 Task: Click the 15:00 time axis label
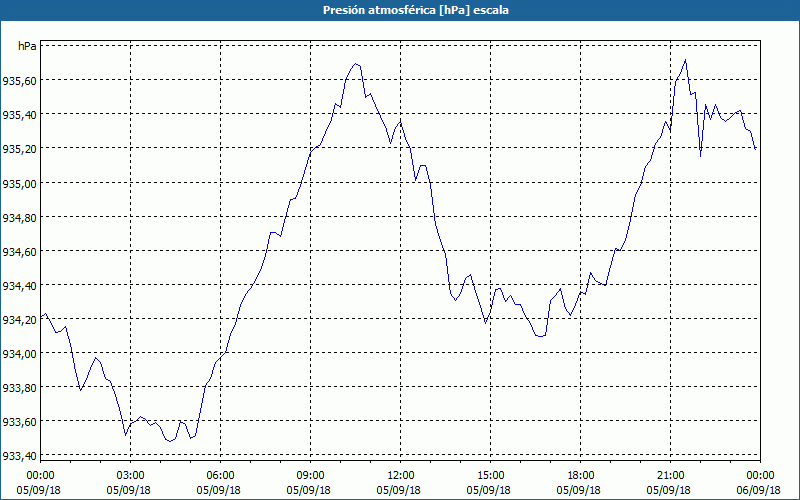(490, 476)
